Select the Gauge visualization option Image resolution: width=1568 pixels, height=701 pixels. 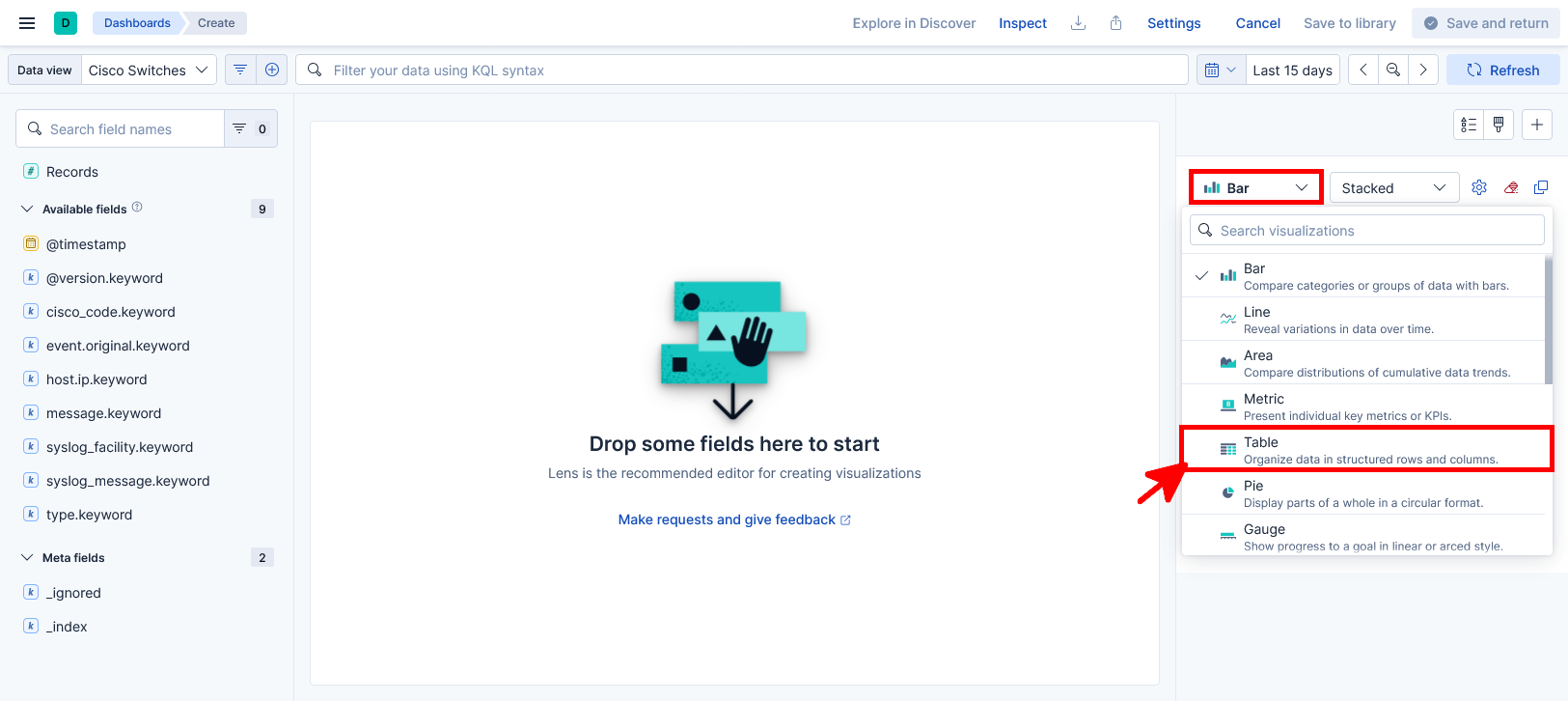tap(1363, 537)
